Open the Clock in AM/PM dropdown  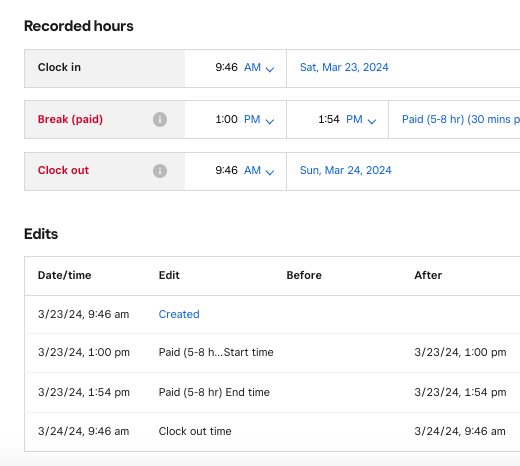(x=259, y=68)
